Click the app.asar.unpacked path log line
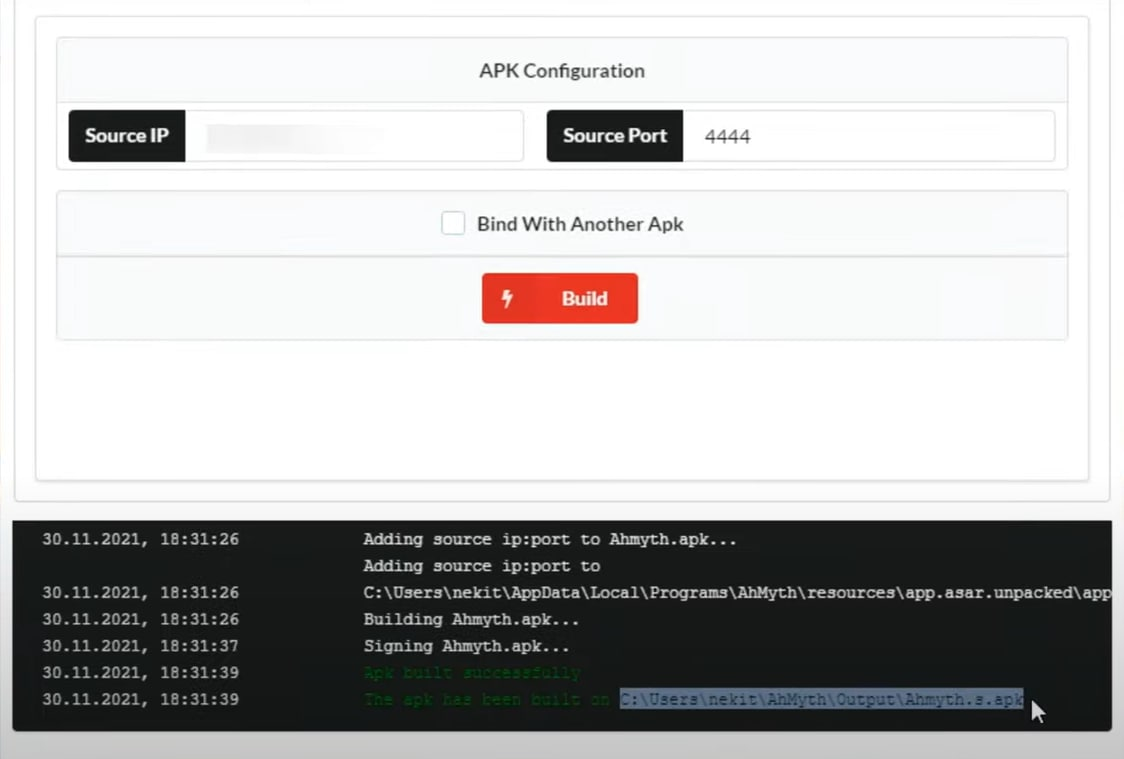 738,593
